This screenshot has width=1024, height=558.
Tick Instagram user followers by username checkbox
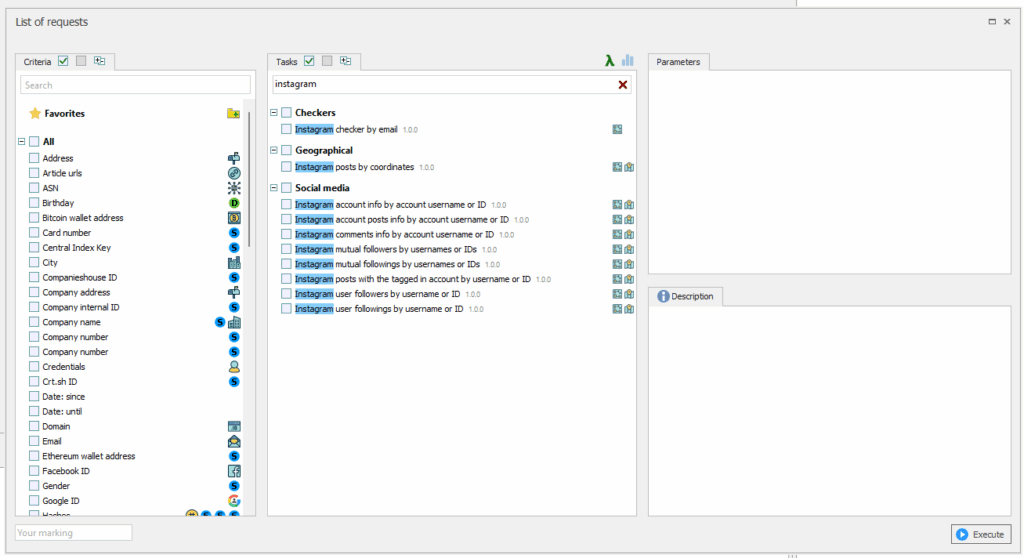(286, 294)
